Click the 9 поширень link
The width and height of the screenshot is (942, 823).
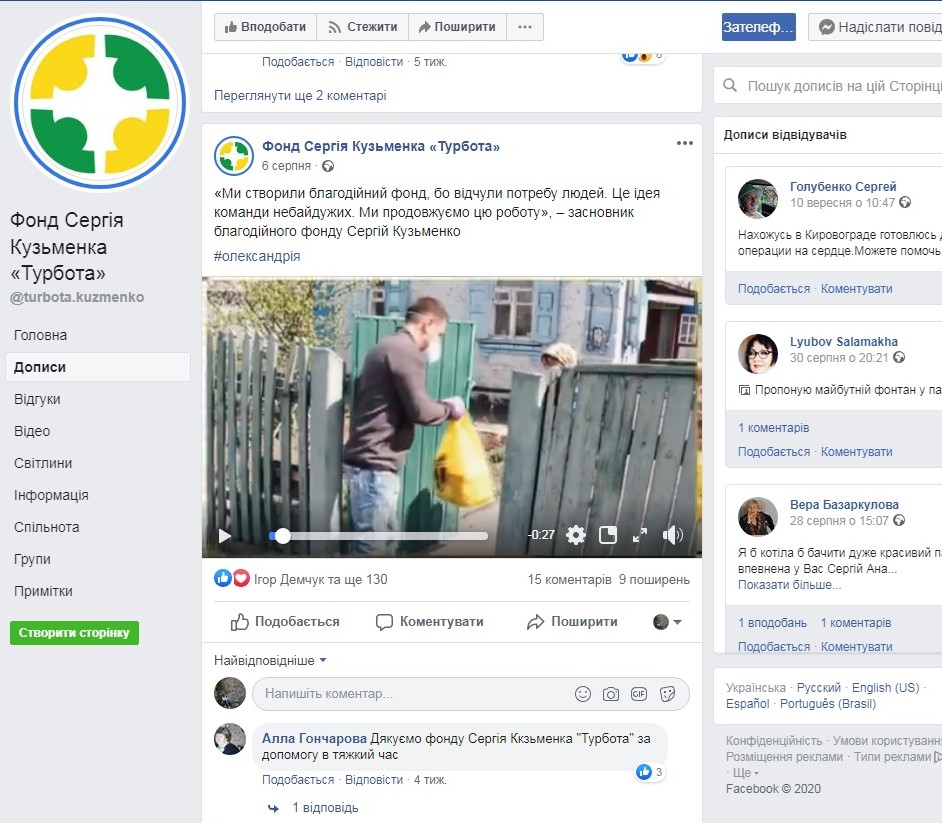pos(654,580)
